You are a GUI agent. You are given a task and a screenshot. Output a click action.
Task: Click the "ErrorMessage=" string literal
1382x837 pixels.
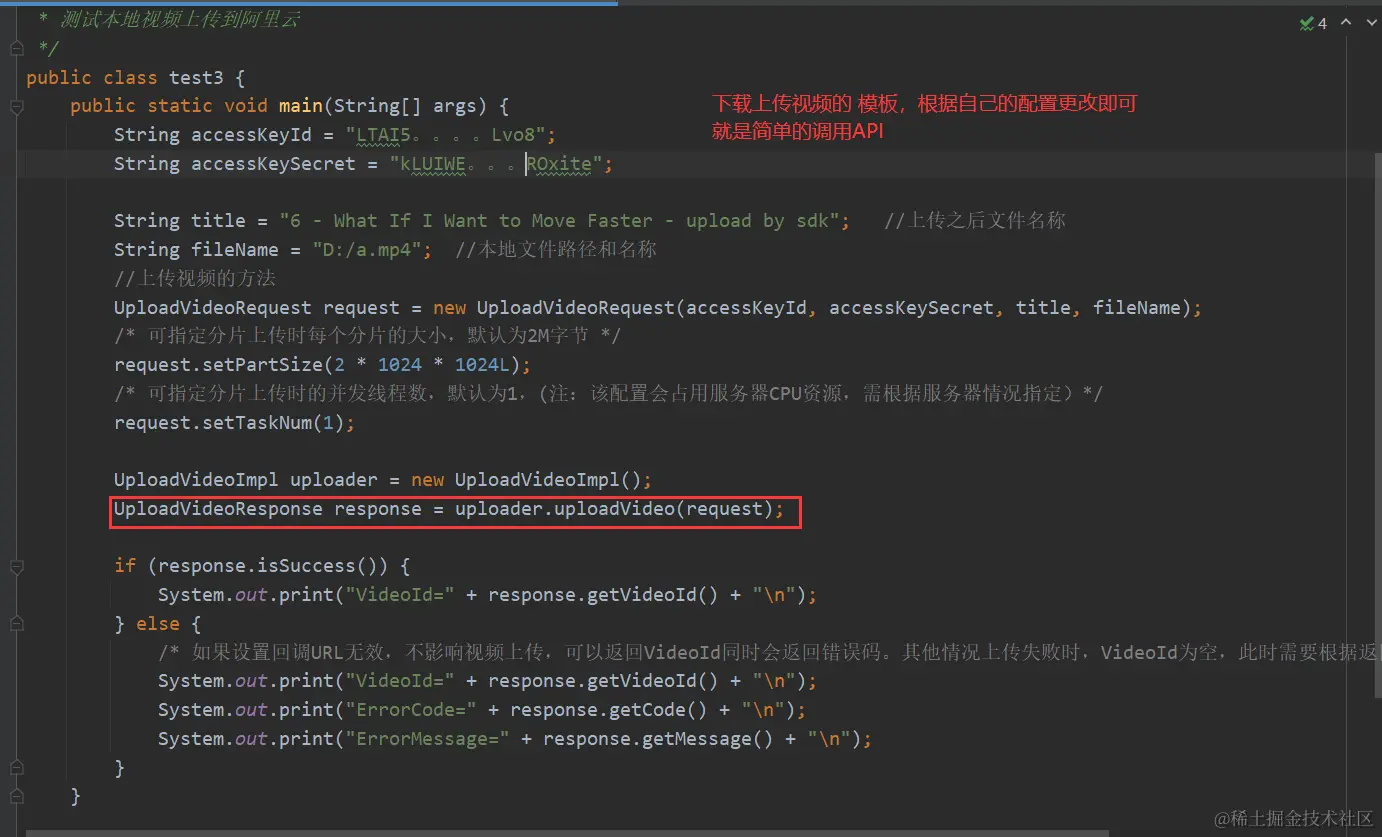[427, 739]
